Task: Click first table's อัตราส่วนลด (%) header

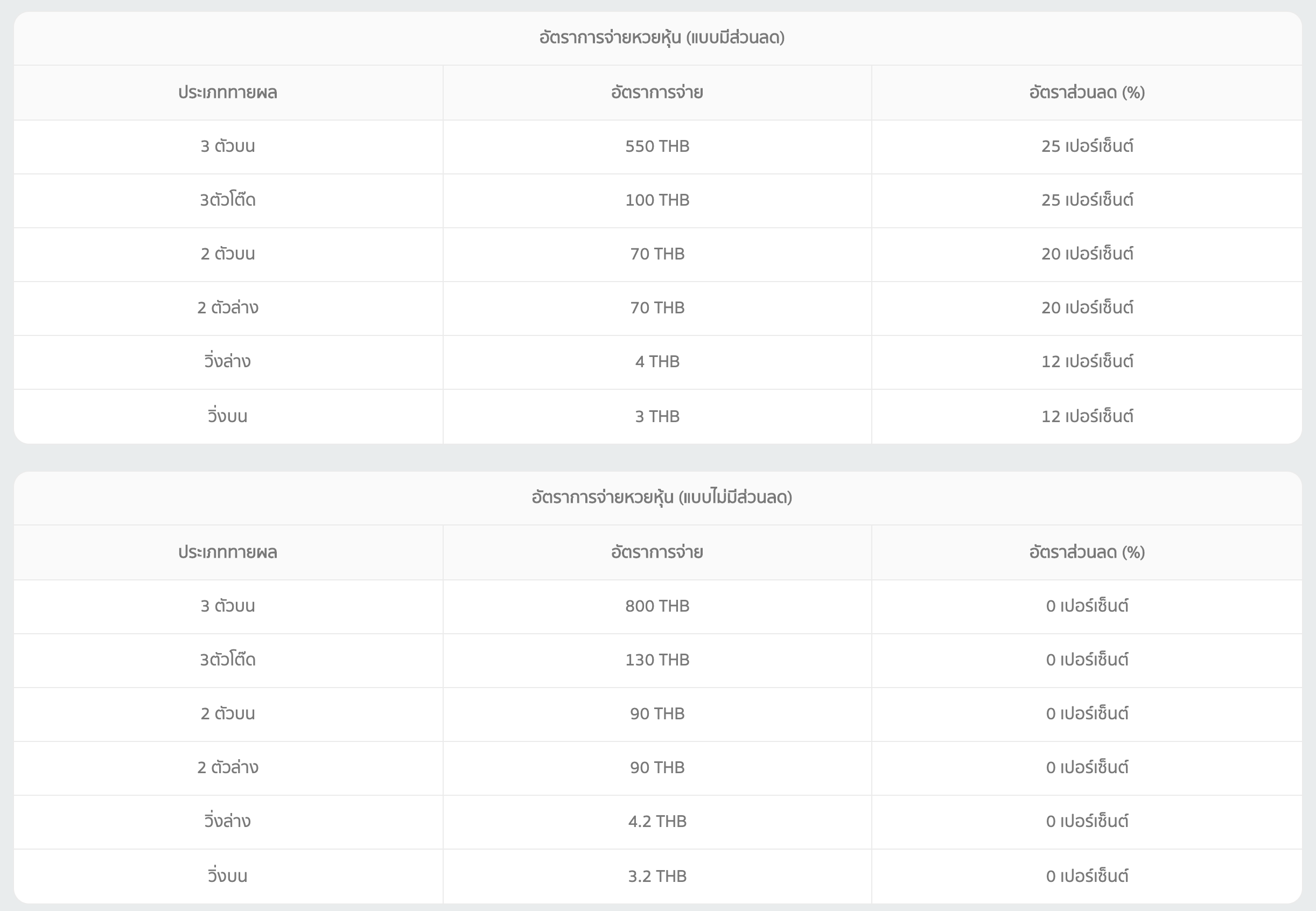Action: 1087,93
